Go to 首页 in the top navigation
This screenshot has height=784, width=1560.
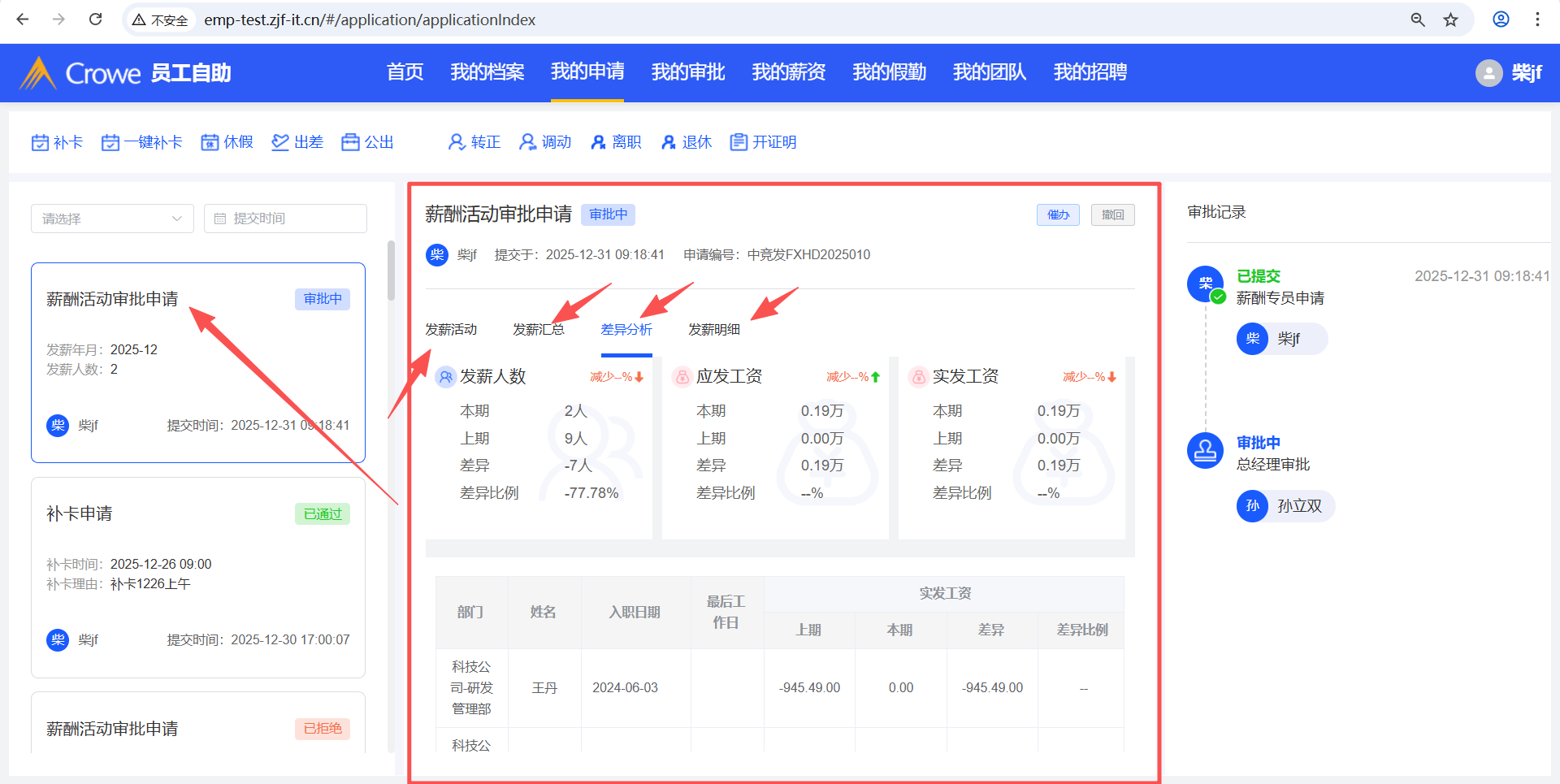point(405,72)
